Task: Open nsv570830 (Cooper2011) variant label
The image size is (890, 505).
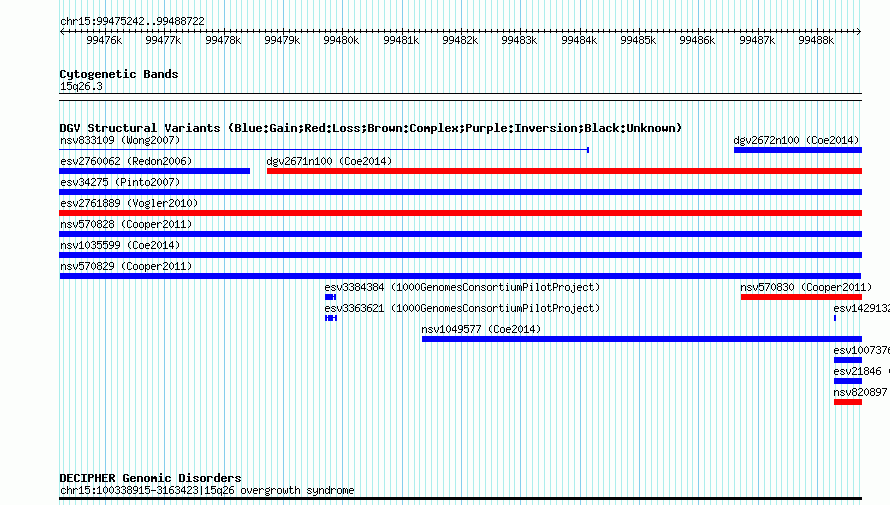Action: (x=806, y=287)
